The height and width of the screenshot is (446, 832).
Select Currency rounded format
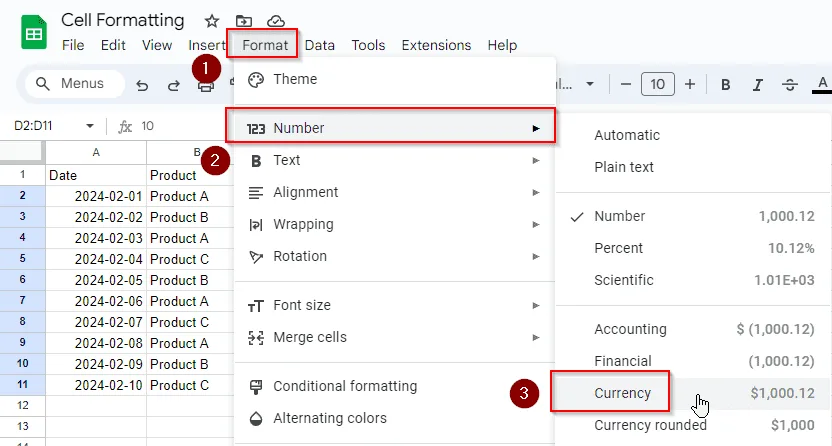coord(692,425)
